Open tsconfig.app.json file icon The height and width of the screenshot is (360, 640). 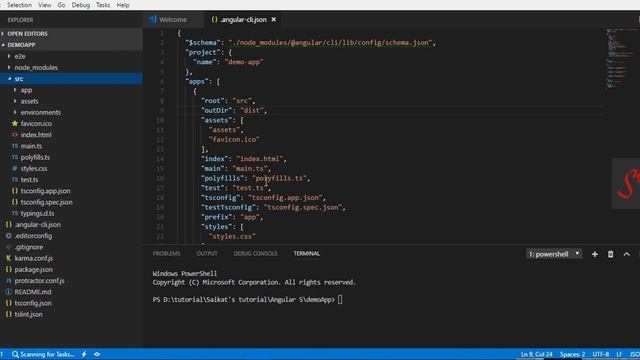tap(15, 191)
